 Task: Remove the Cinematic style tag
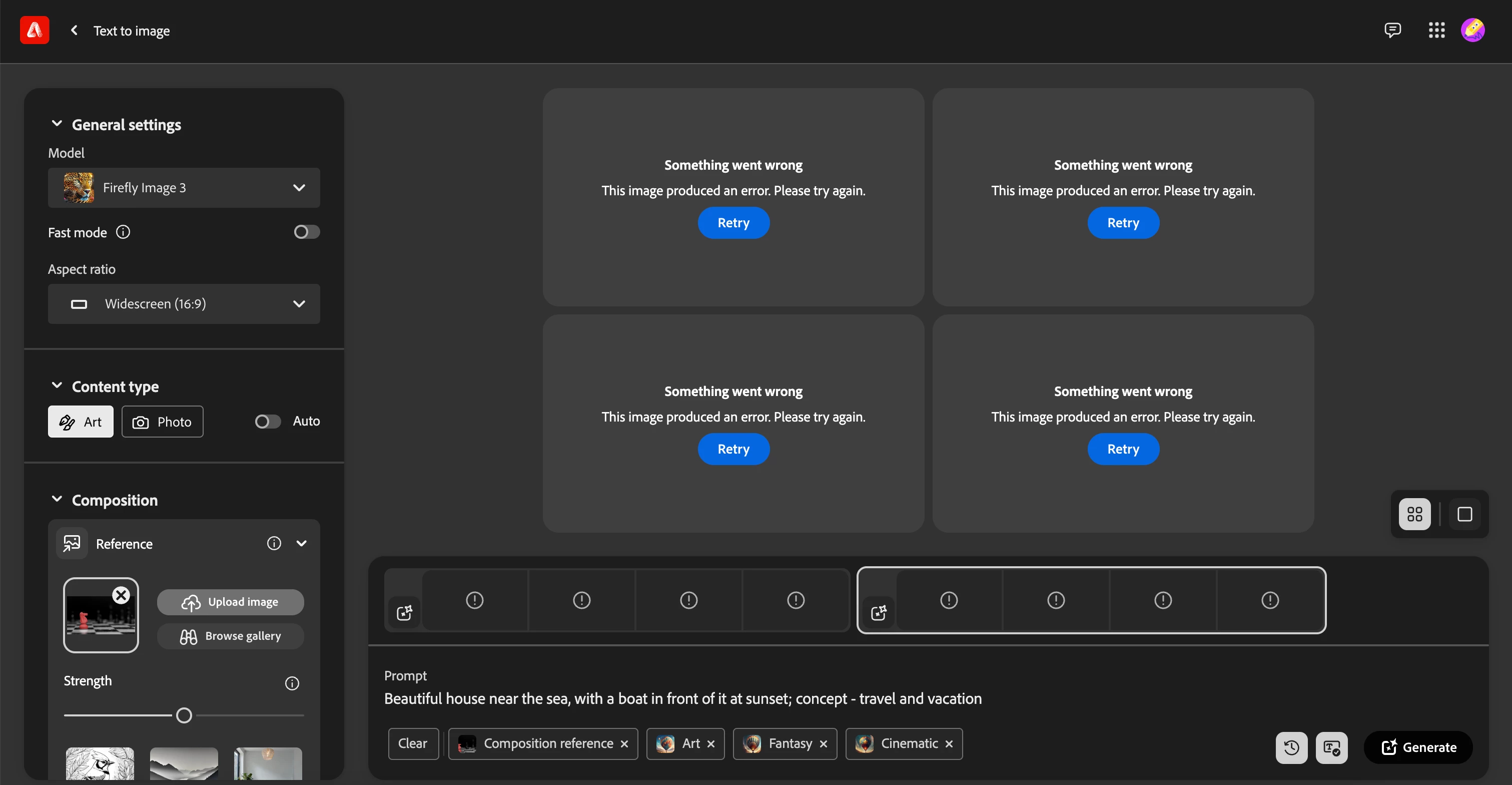[x=949, y=744]
